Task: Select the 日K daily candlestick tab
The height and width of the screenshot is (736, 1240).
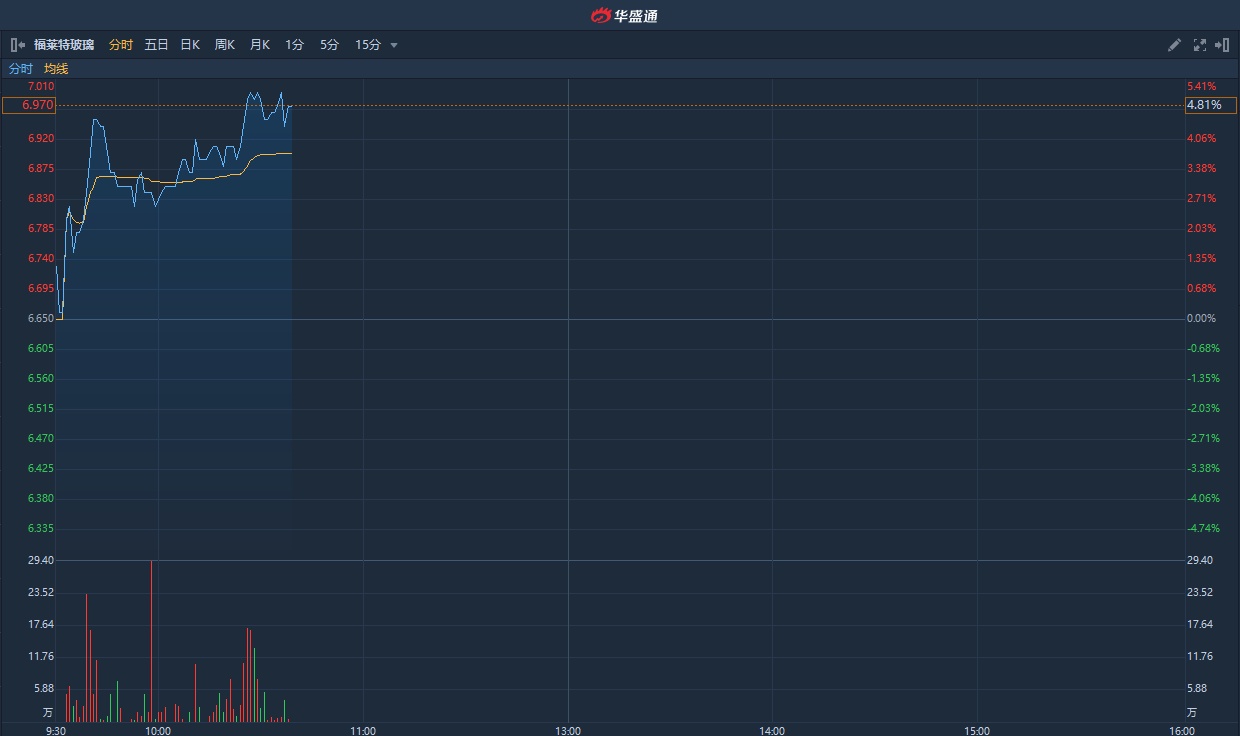Action: (190, 45)
